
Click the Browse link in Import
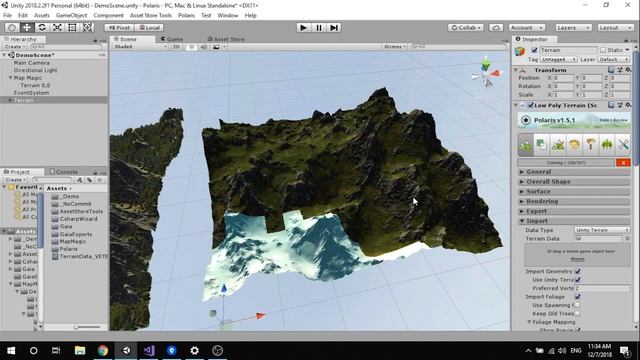[x=577, y=259]
